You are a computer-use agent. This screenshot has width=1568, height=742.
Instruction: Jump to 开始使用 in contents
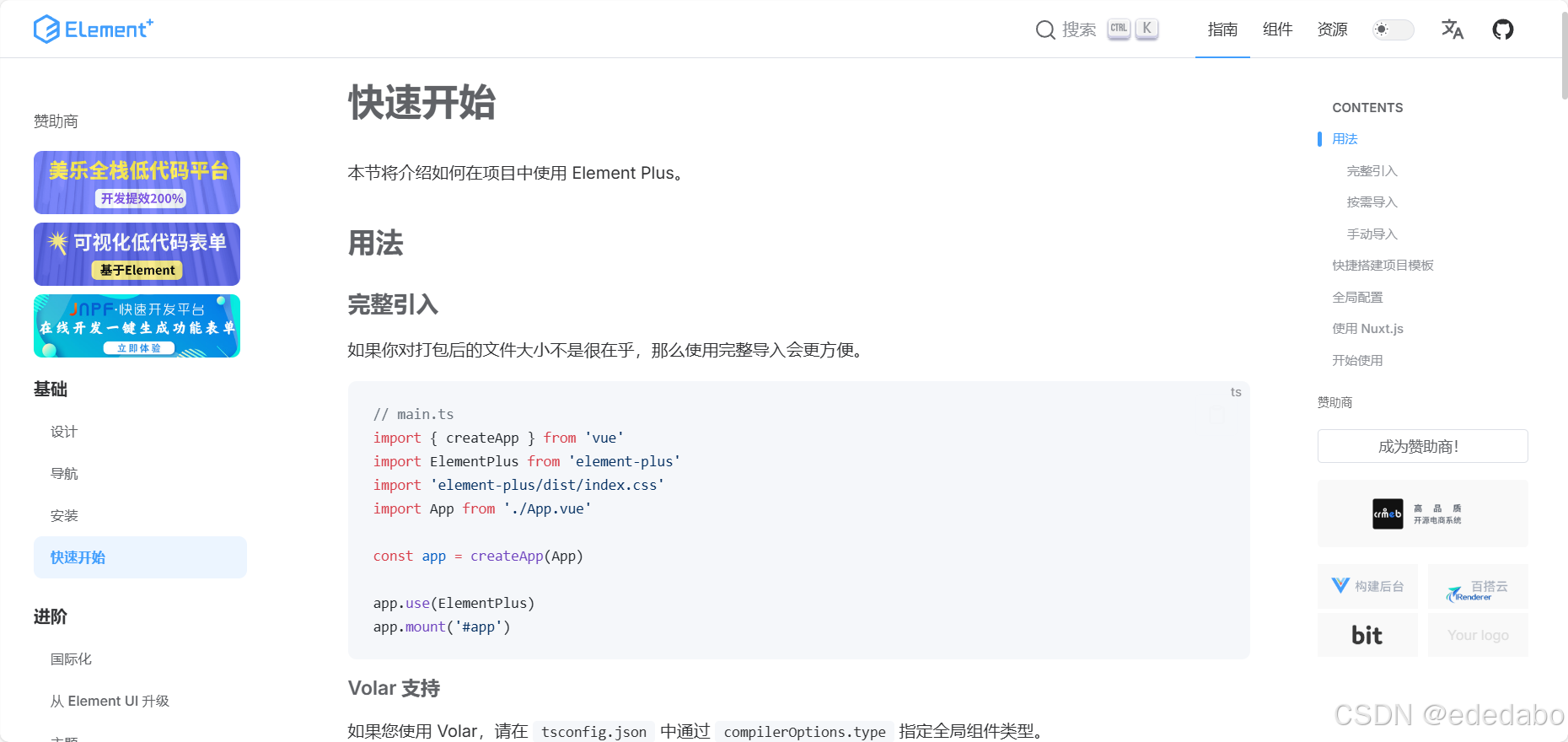[x=1357, y=361]
